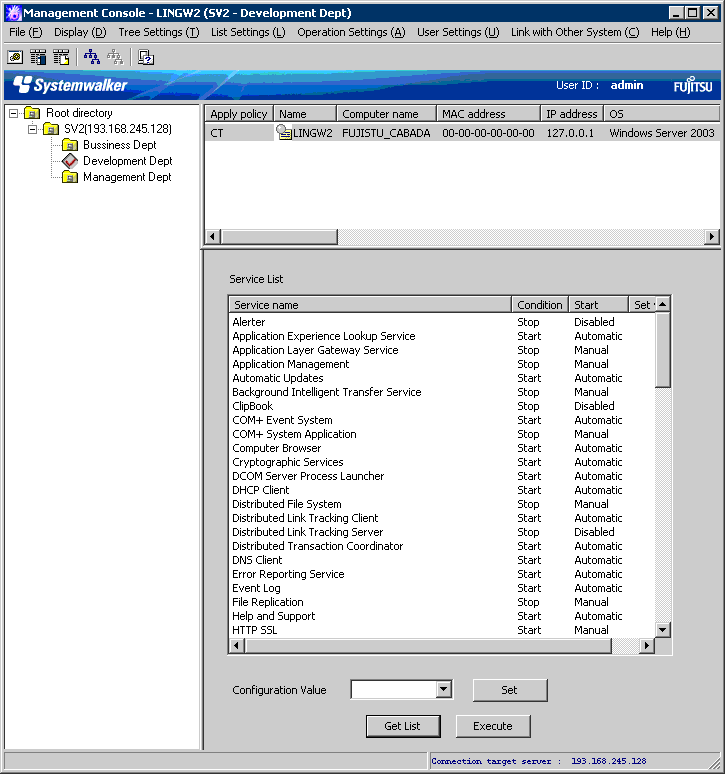Click the service list scroll left arrow
This screenshot has height=774, width=725.
click(237, 645)
